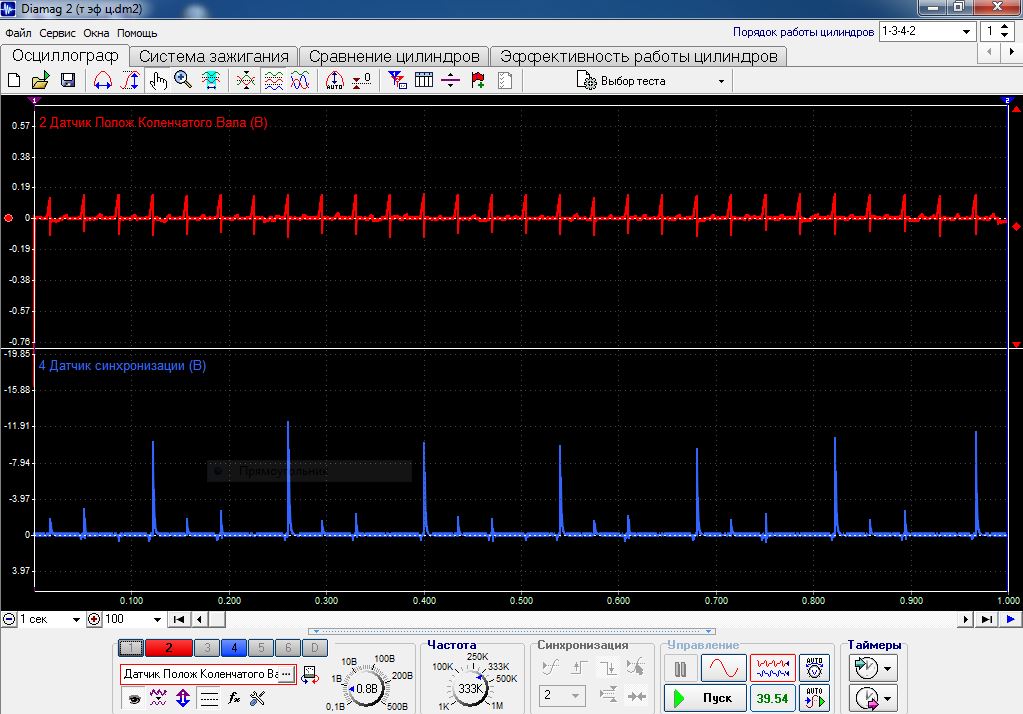The width and height of the screenshot is (1023, 714).
Task: Toggle channel visibility with the eye icon
Action: (134, 698)
